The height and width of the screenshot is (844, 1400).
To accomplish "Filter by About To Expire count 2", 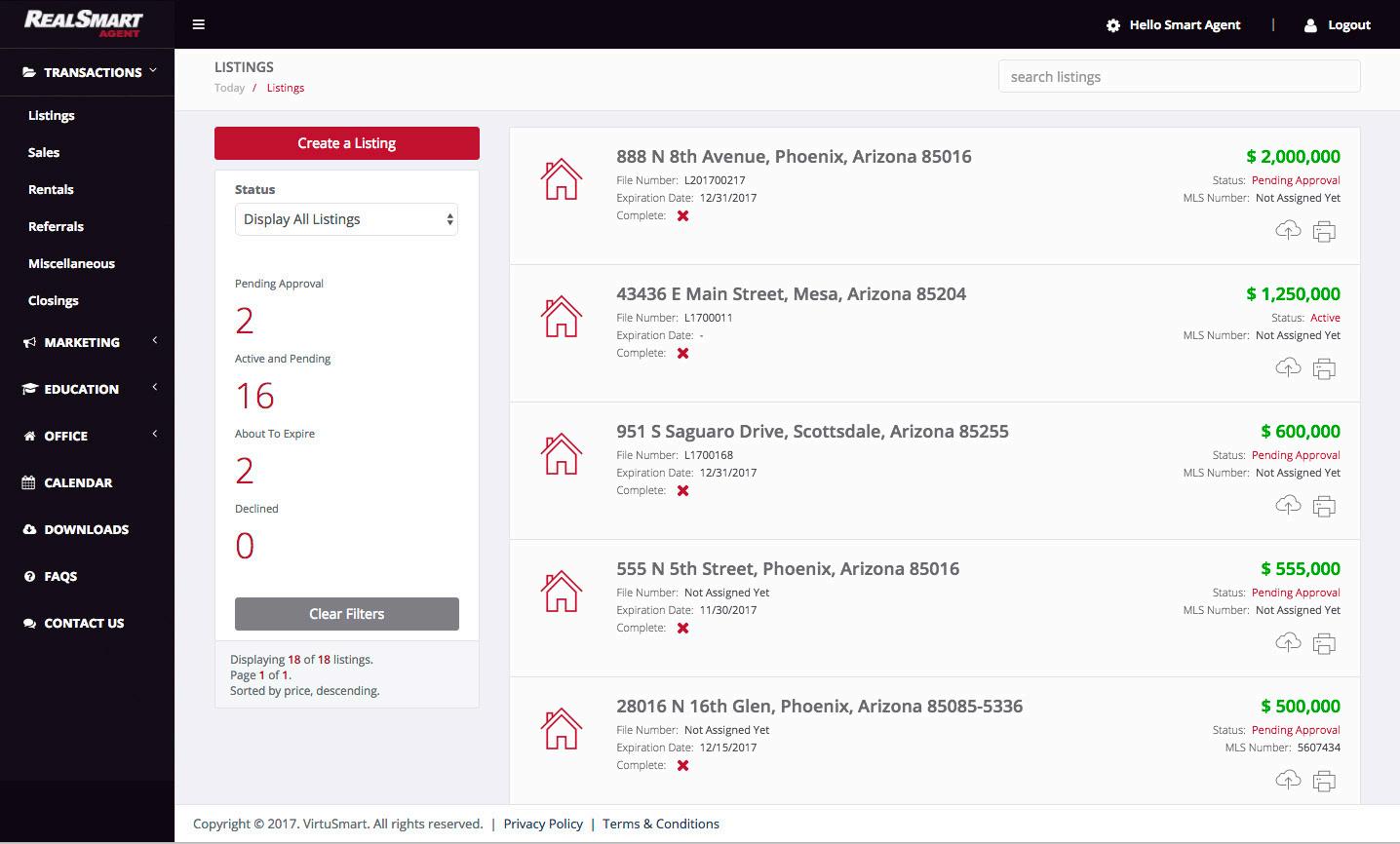I will [245, 471].
